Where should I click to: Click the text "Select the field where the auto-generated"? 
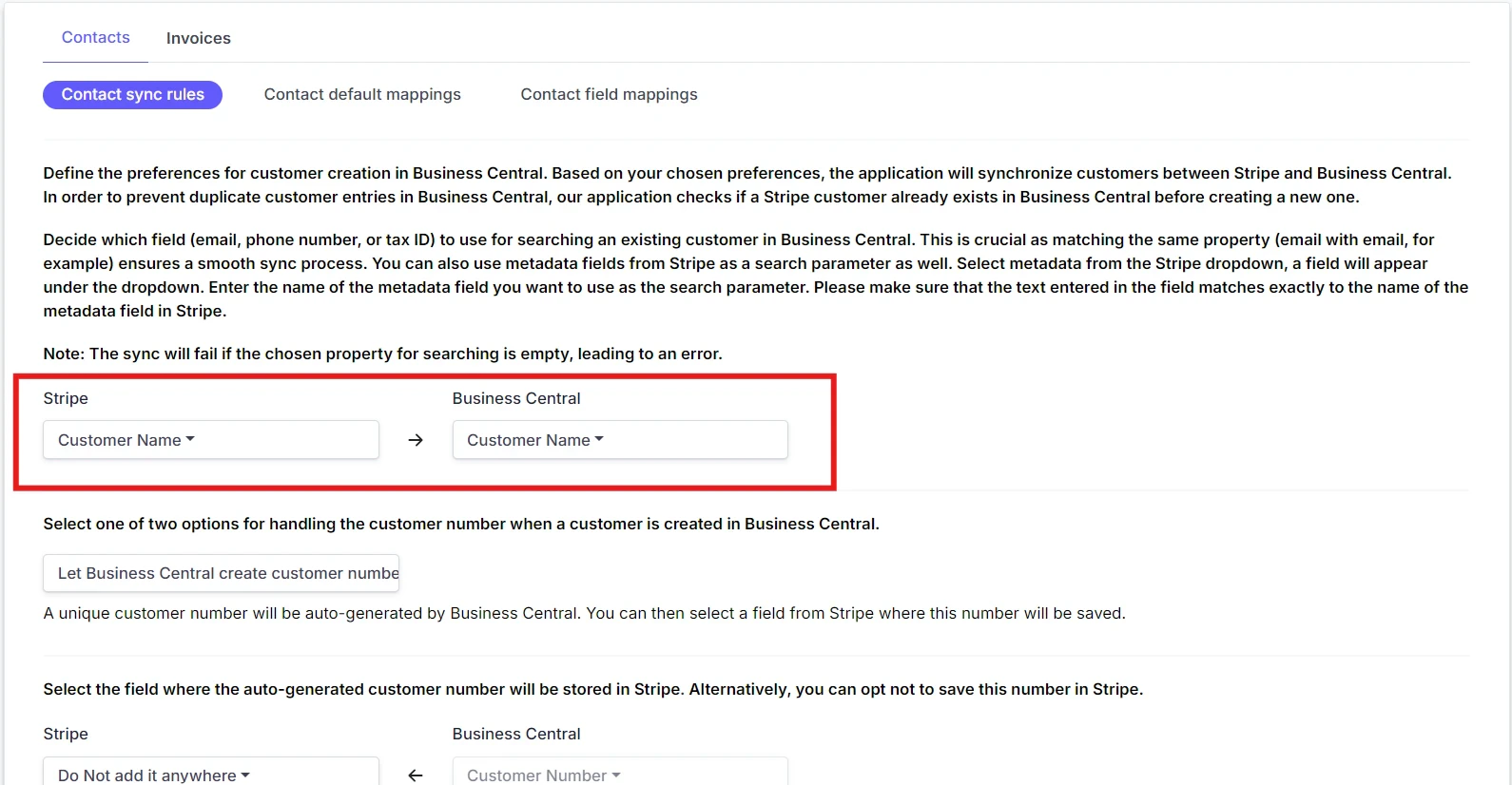coord(593,689)
